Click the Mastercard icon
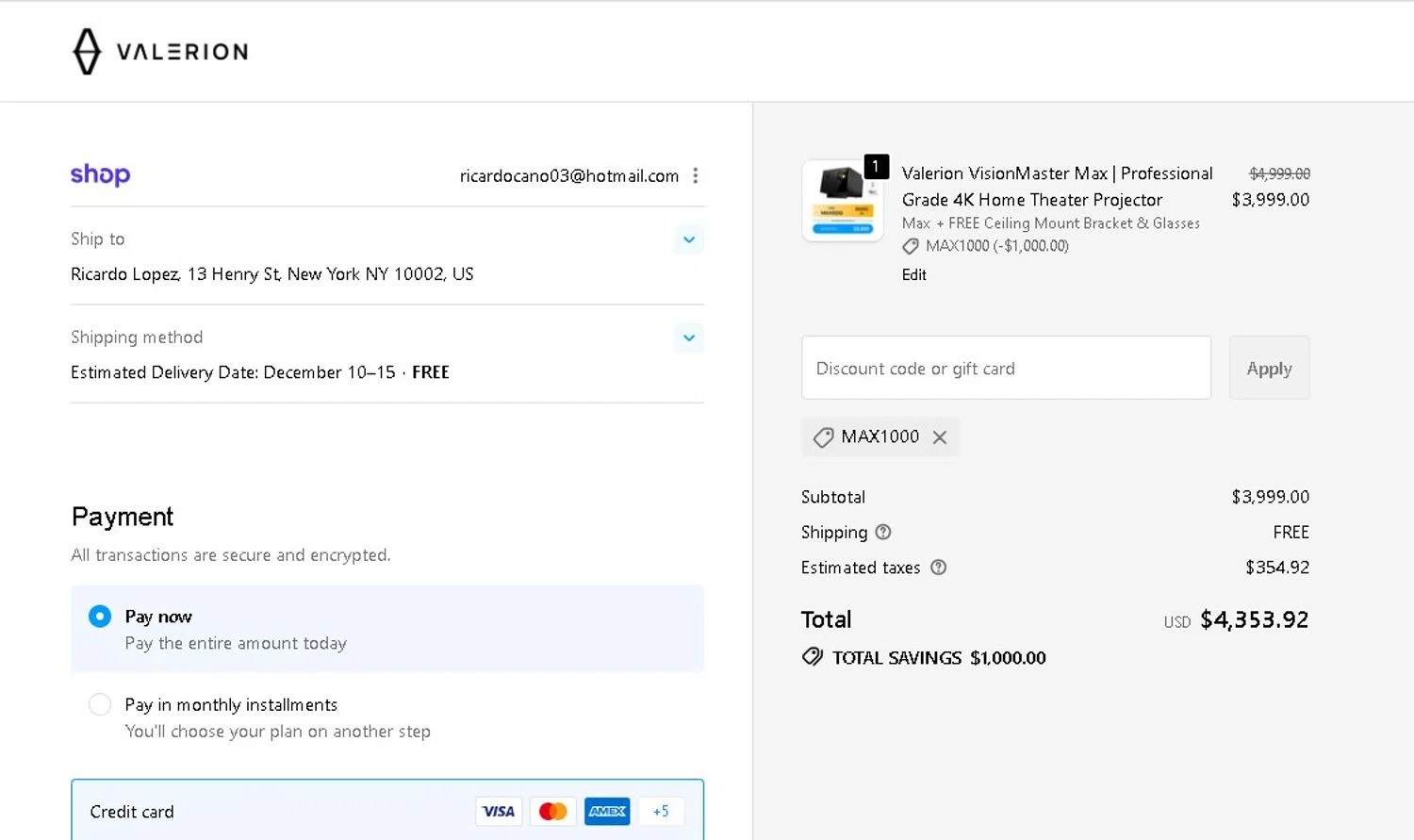 pyautogui.click(x=553, y=812)
